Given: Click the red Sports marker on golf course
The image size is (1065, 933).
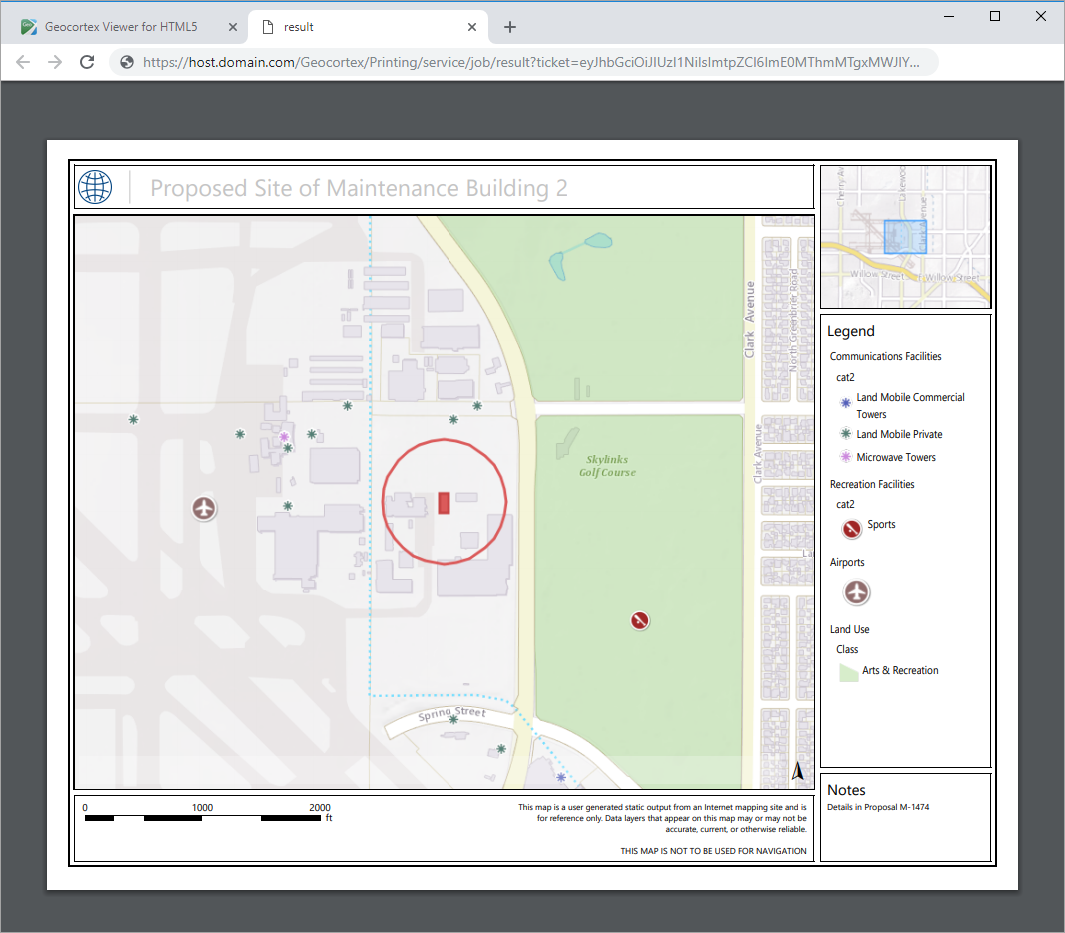Looking at the screenshot, I should [640, 621].
